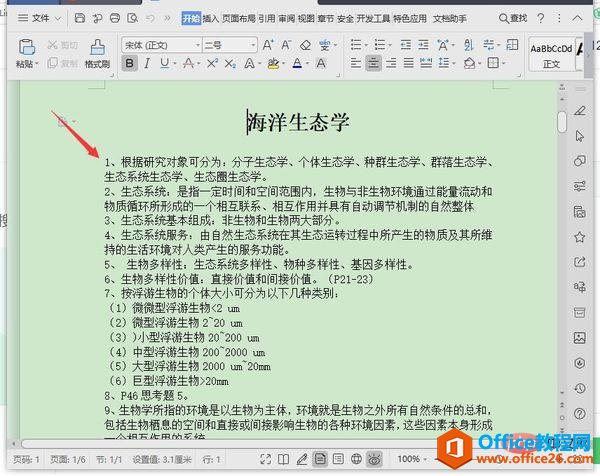The width and height of the screenshot is (600, 476).
Task: Toggle Underline U button
Action: [165, 63]
